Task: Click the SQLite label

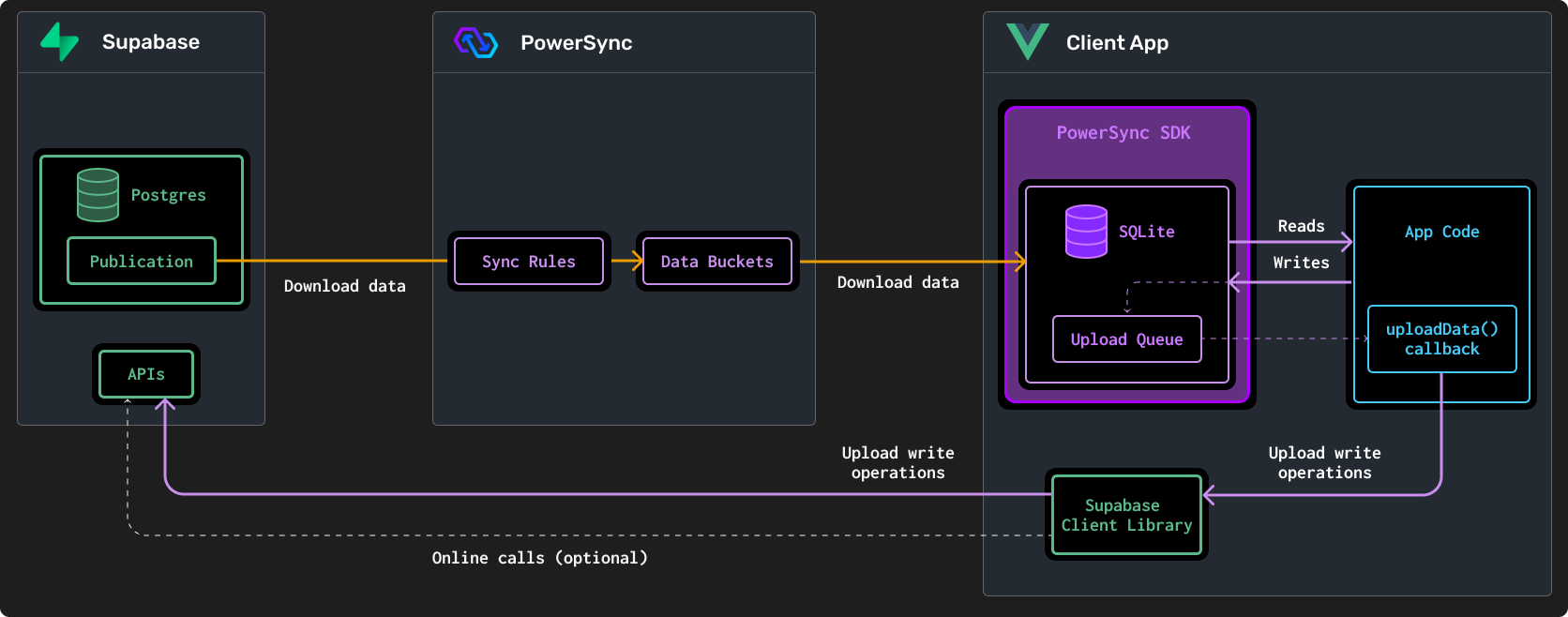Action: (1147, 232)
